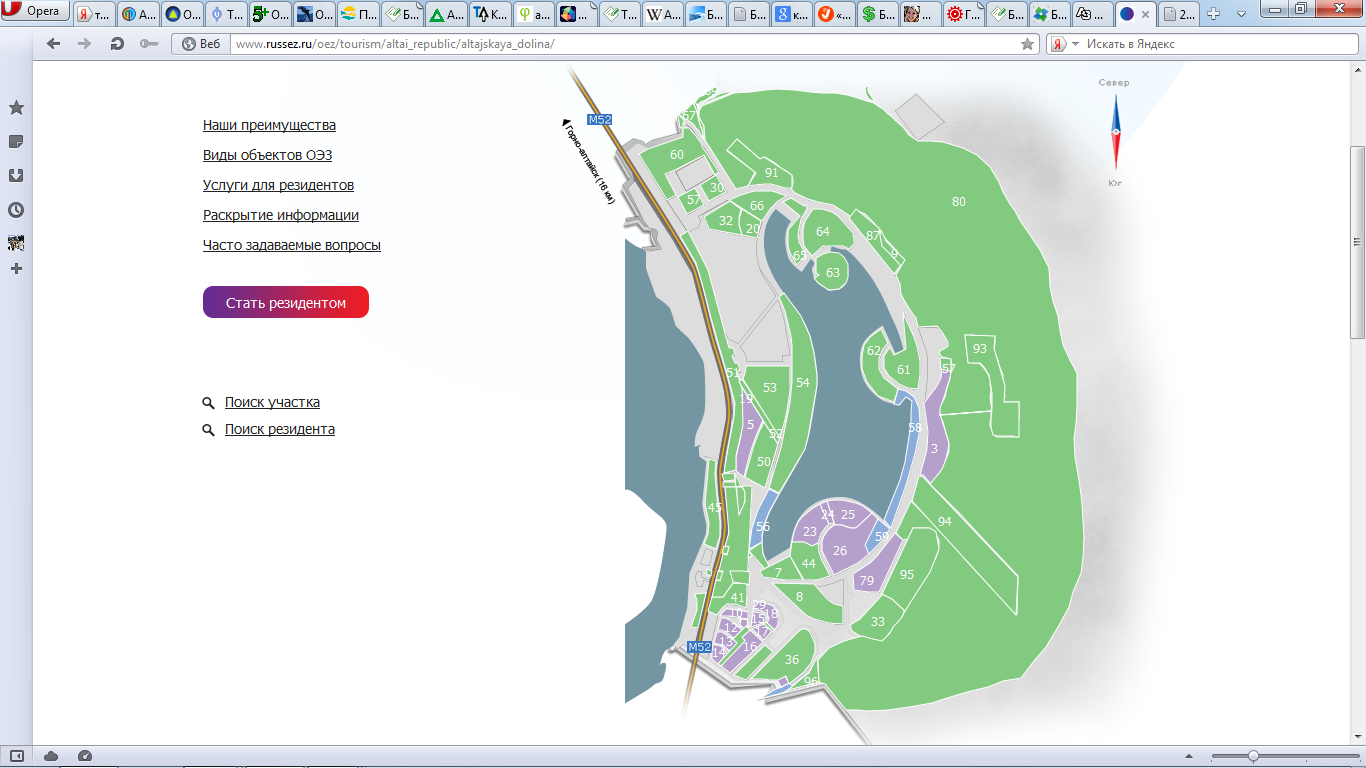Go back to the previous page
This screenshot has height=768, width=1366.
(54, 44)
